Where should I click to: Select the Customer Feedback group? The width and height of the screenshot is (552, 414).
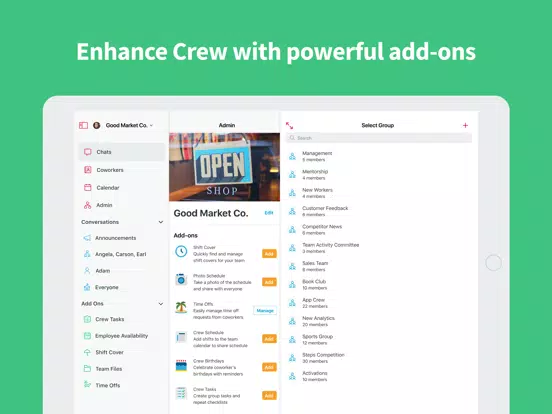pos(379,211)
